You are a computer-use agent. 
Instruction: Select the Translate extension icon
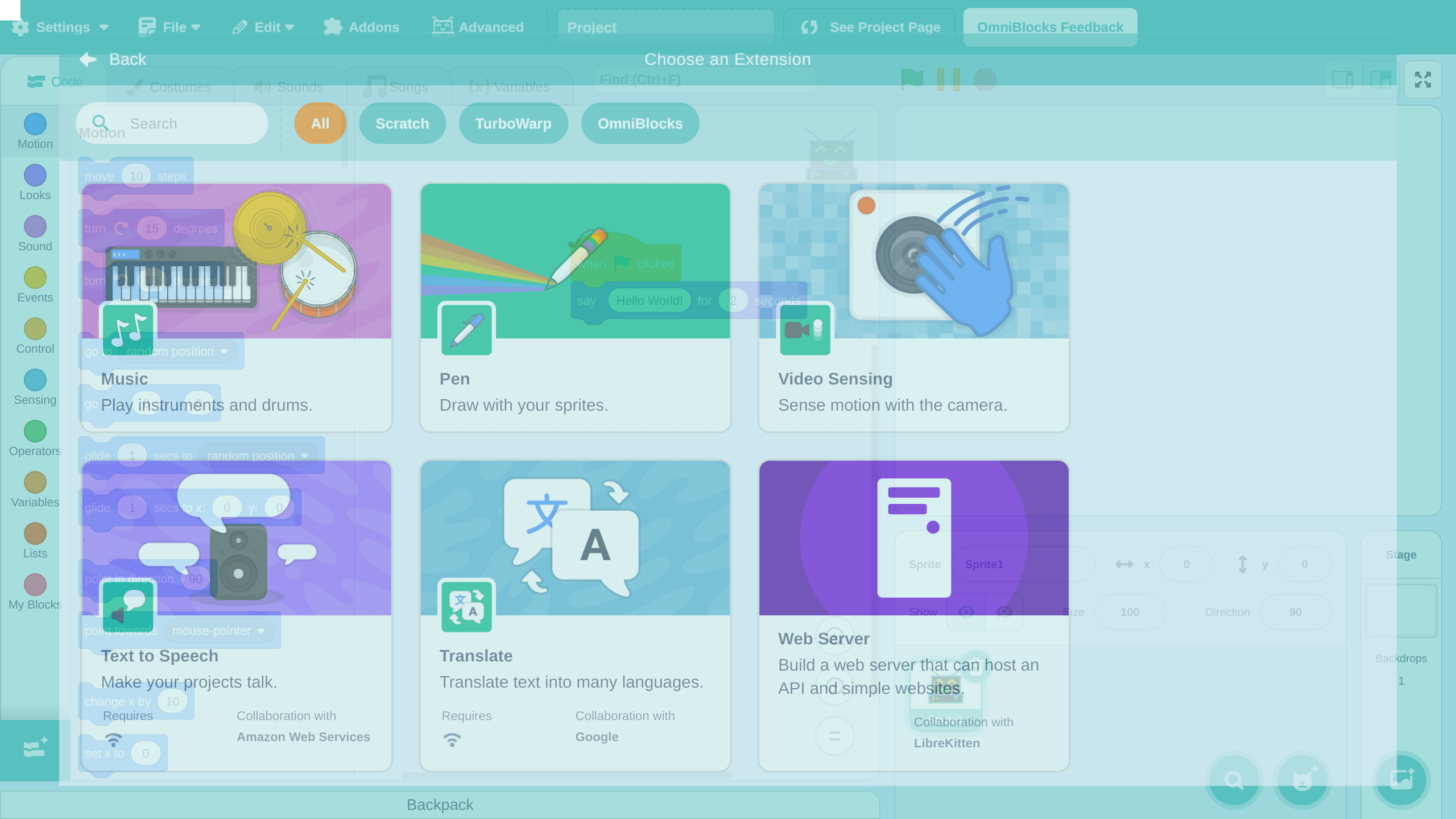tap(466, 607)
